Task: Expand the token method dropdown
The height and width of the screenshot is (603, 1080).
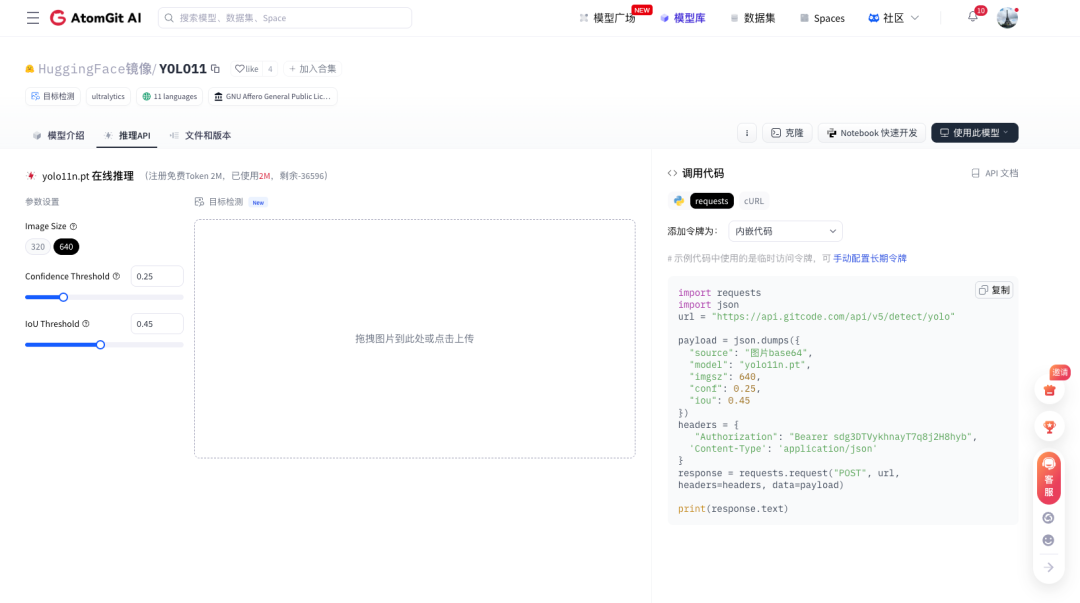Action: click(x=785, y=231)
